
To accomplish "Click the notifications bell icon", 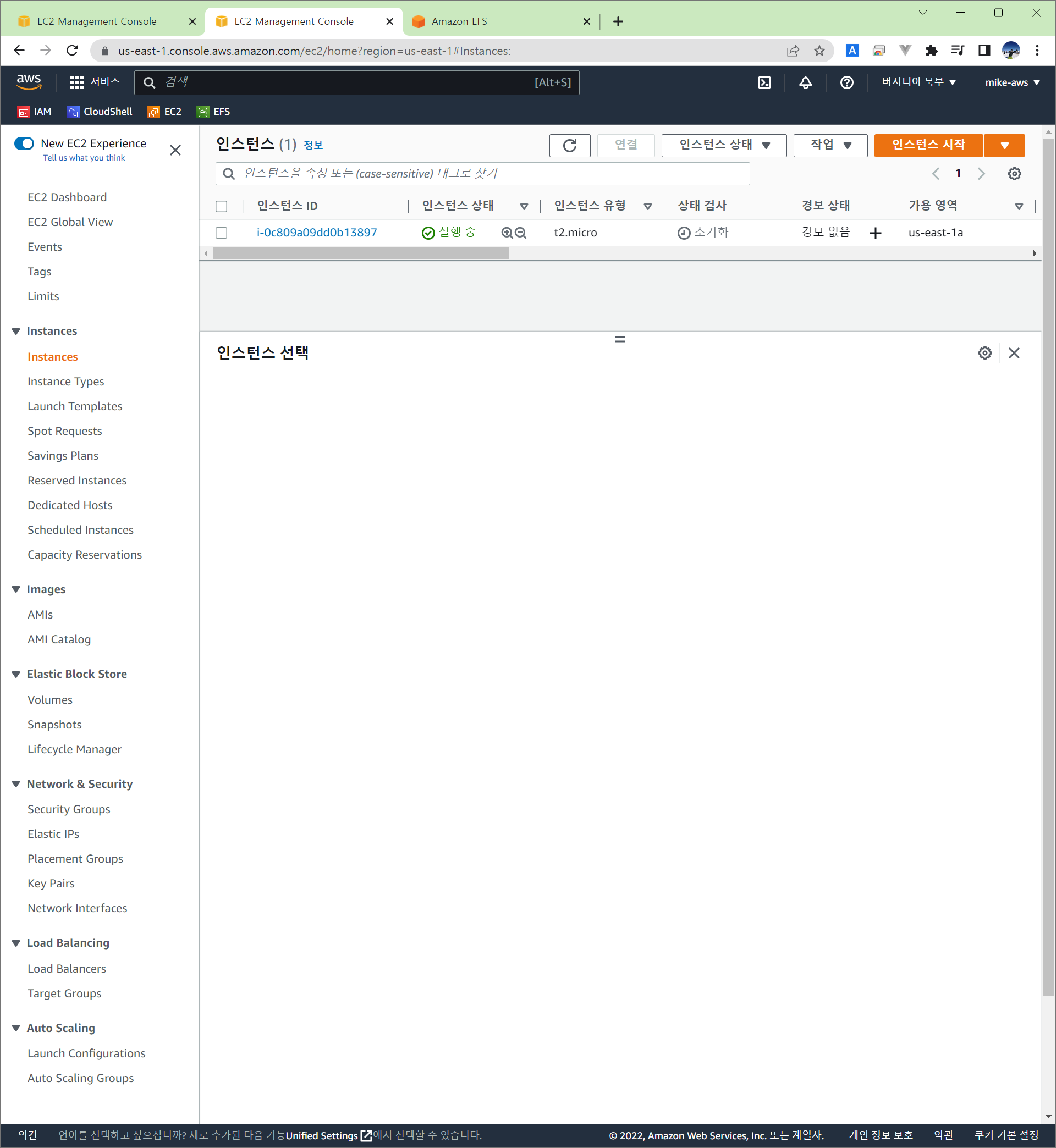I will (x=805, y=82).
